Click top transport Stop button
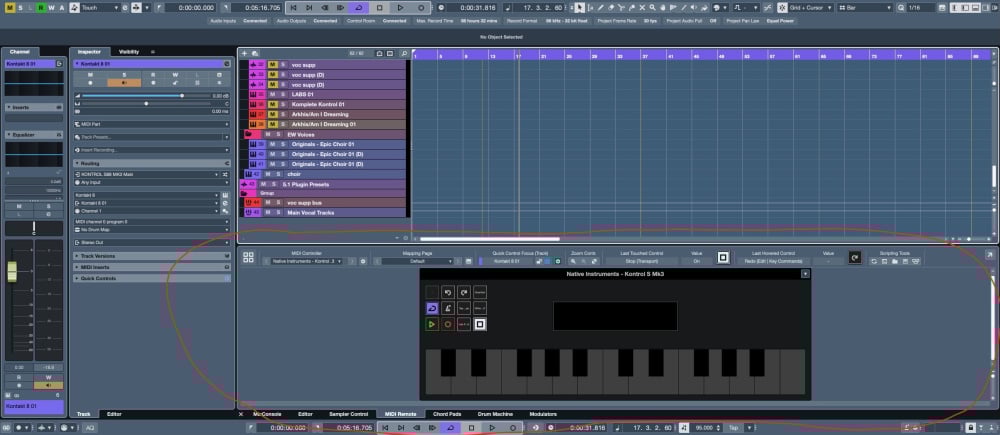 tap(379, 8)
